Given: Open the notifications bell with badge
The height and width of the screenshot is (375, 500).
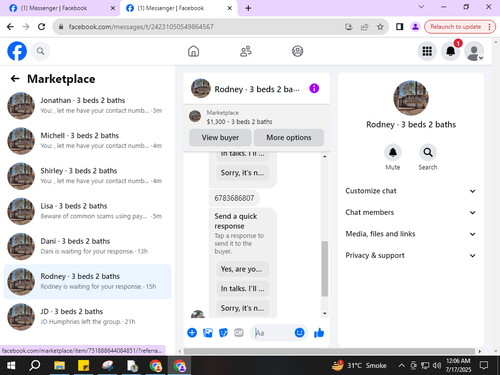Looking at the screenshot, I should pos(451,51).
